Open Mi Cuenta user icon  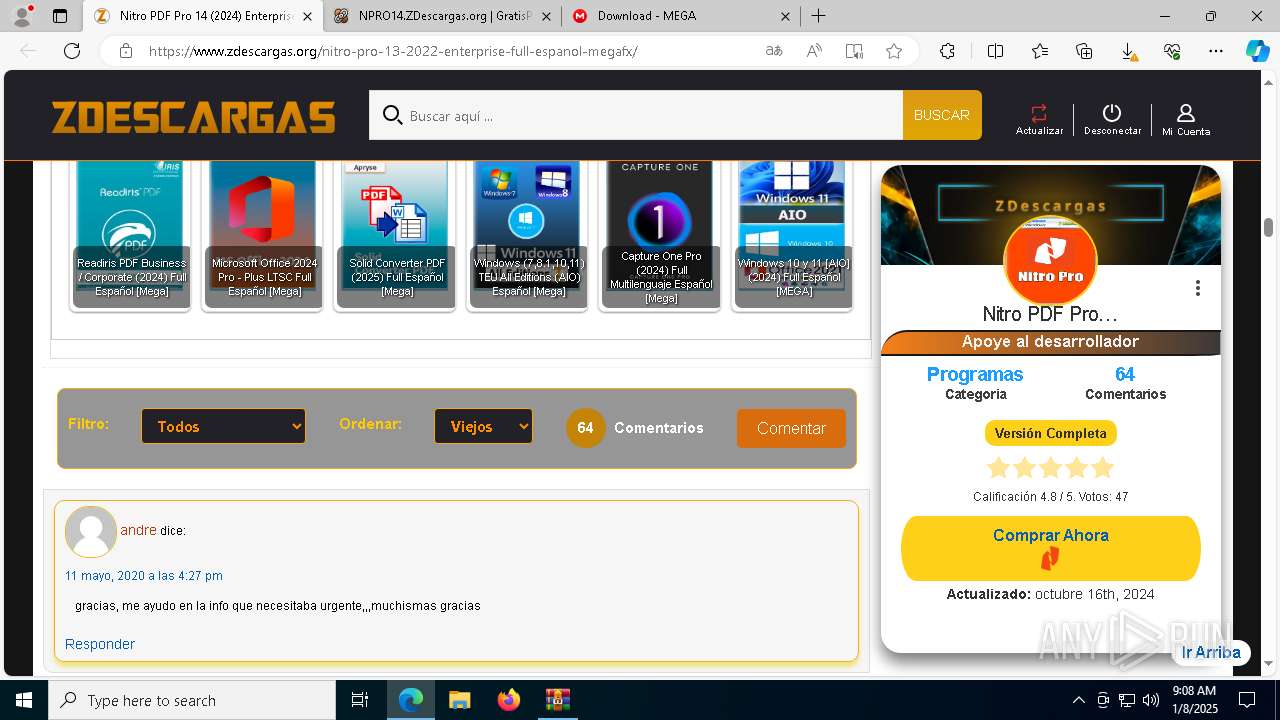1185,113
